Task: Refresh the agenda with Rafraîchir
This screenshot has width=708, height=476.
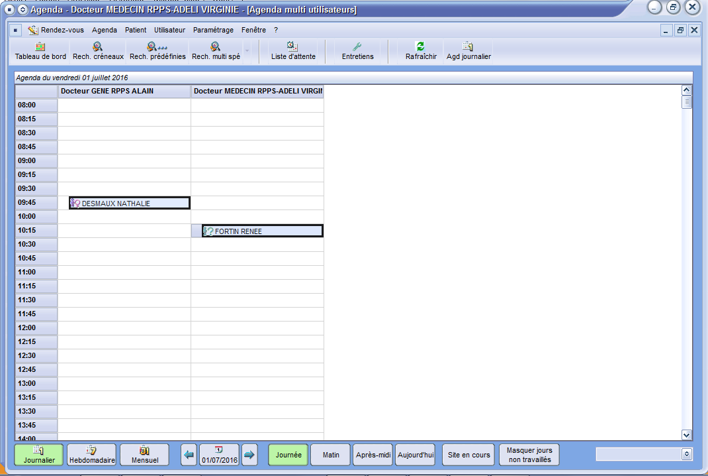Action: 421,51
